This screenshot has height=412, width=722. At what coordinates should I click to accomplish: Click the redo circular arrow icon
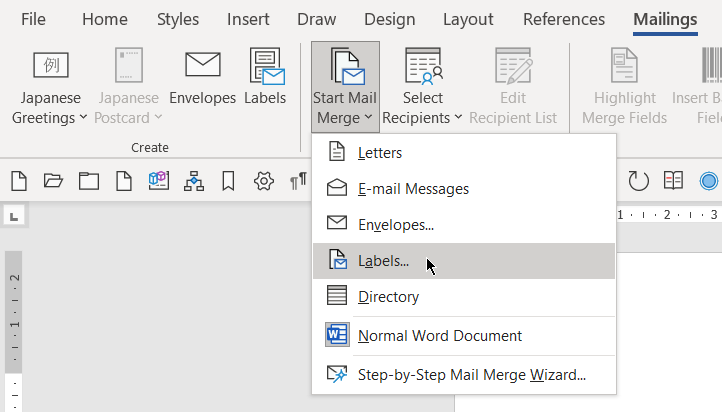click(x=638, y=181)
